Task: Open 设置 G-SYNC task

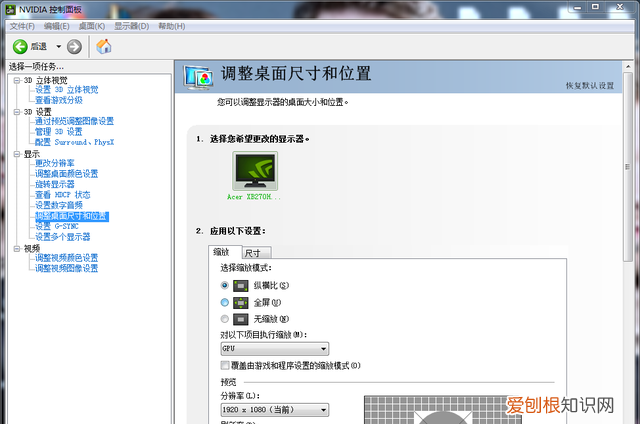Action: (x=57, y=226)
